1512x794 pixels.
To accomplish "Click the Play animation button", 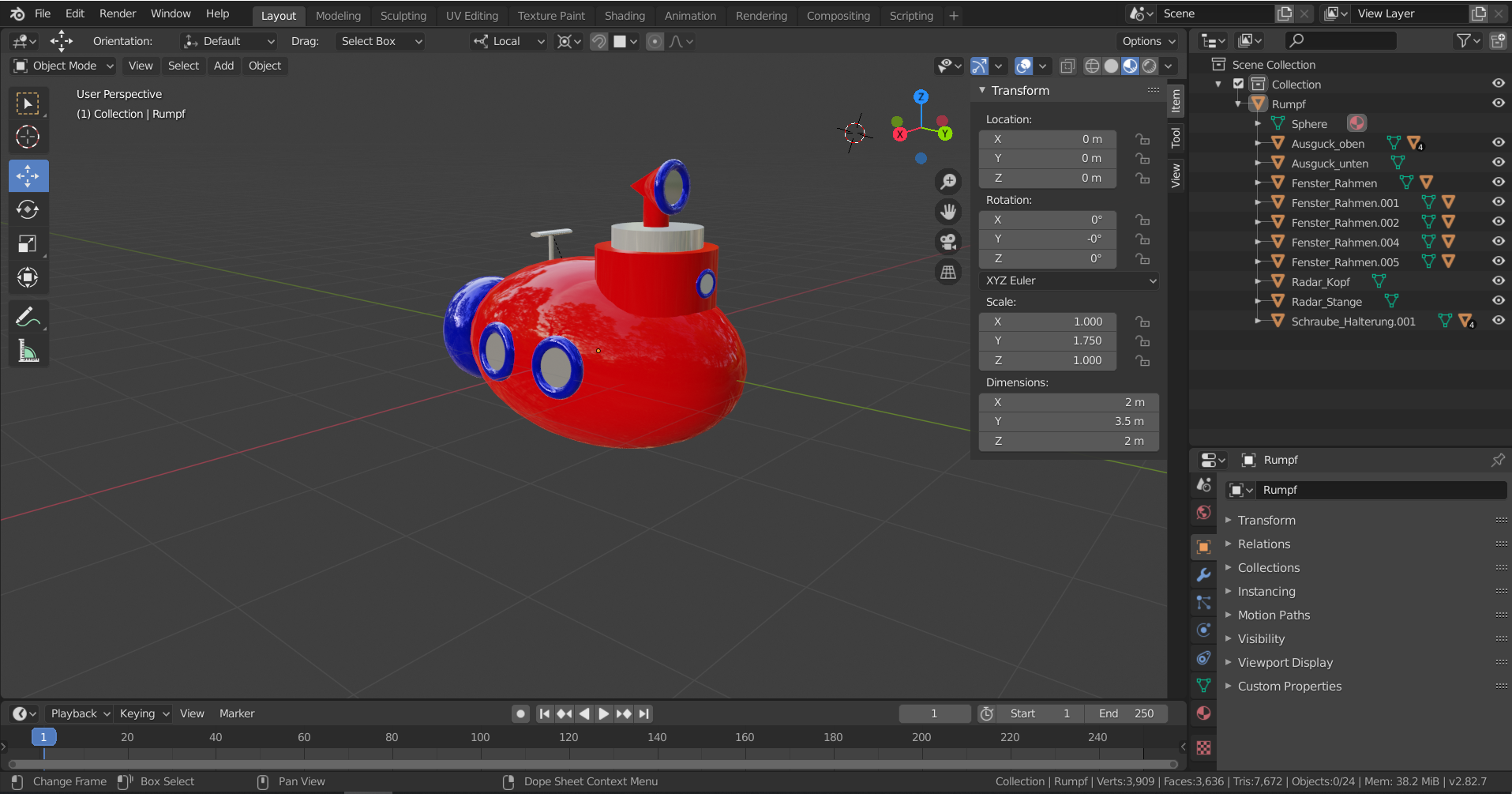I will pyautogui.click(x=604, y=713).
